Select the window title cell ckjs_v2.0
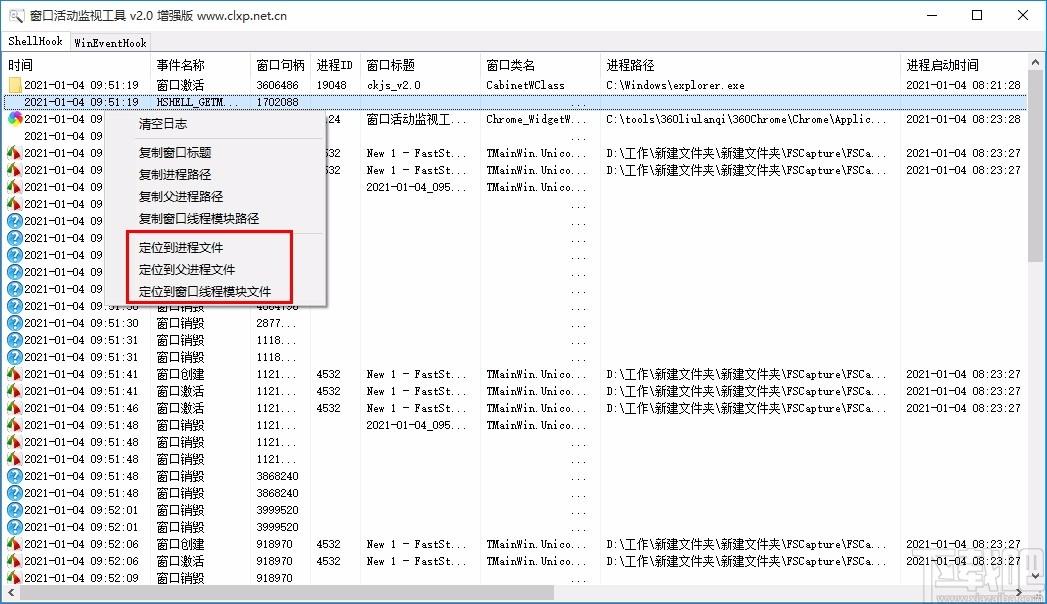 (393, 85)
